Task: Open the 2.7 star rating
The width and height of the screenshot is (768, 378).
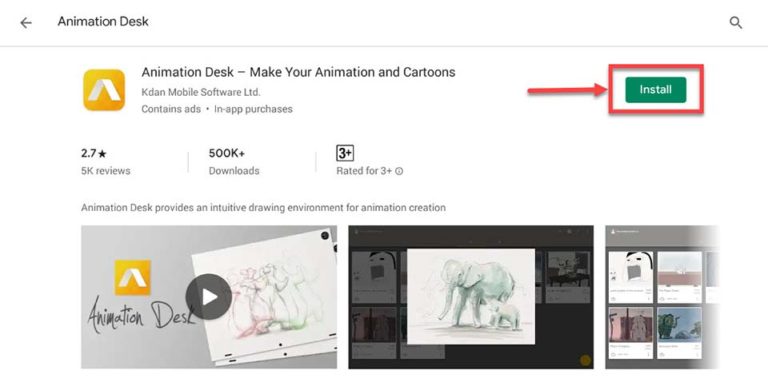Action: click(x=94, y=153)
